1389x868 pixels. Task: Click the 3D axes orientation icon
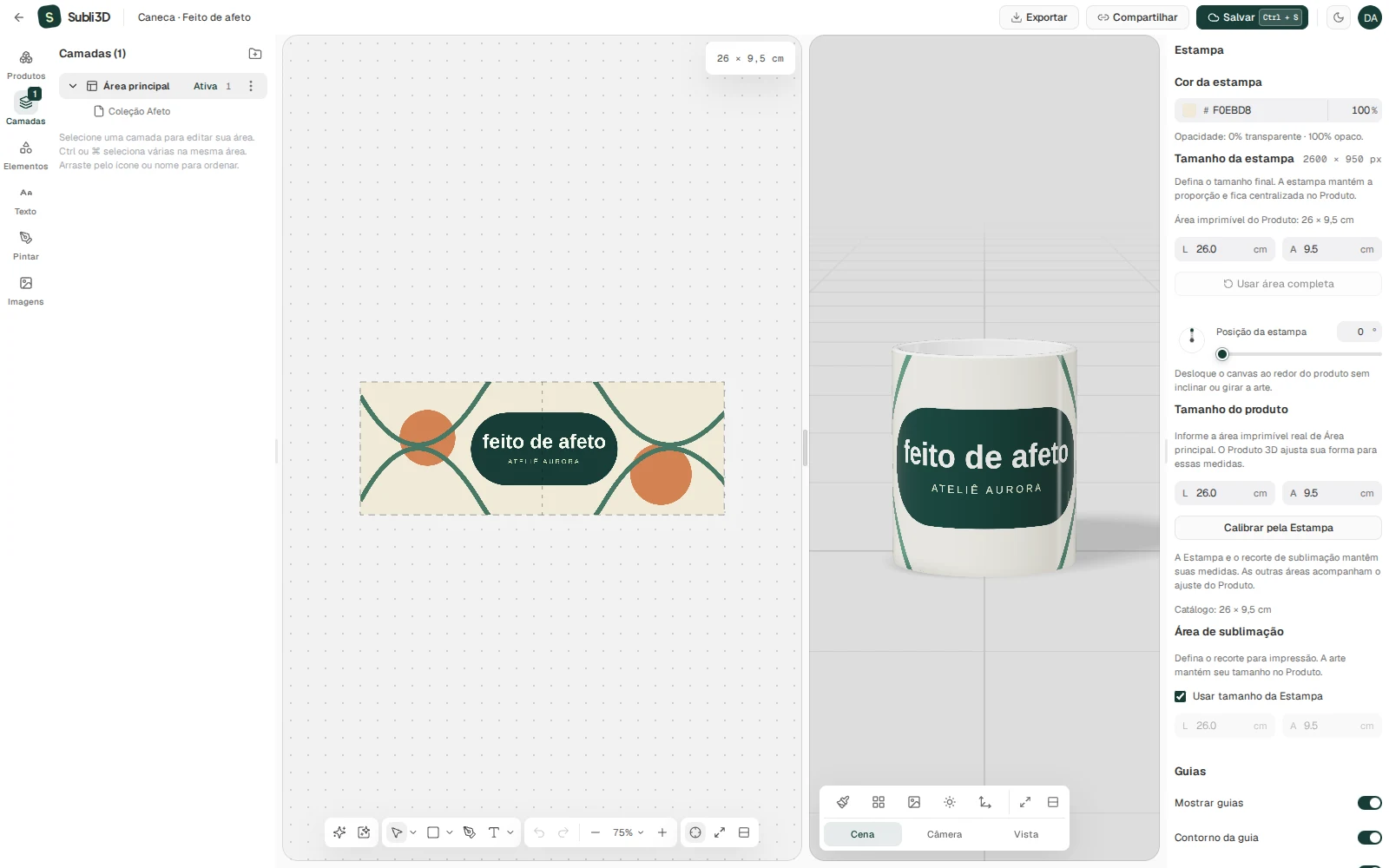(x=985, y=802)
